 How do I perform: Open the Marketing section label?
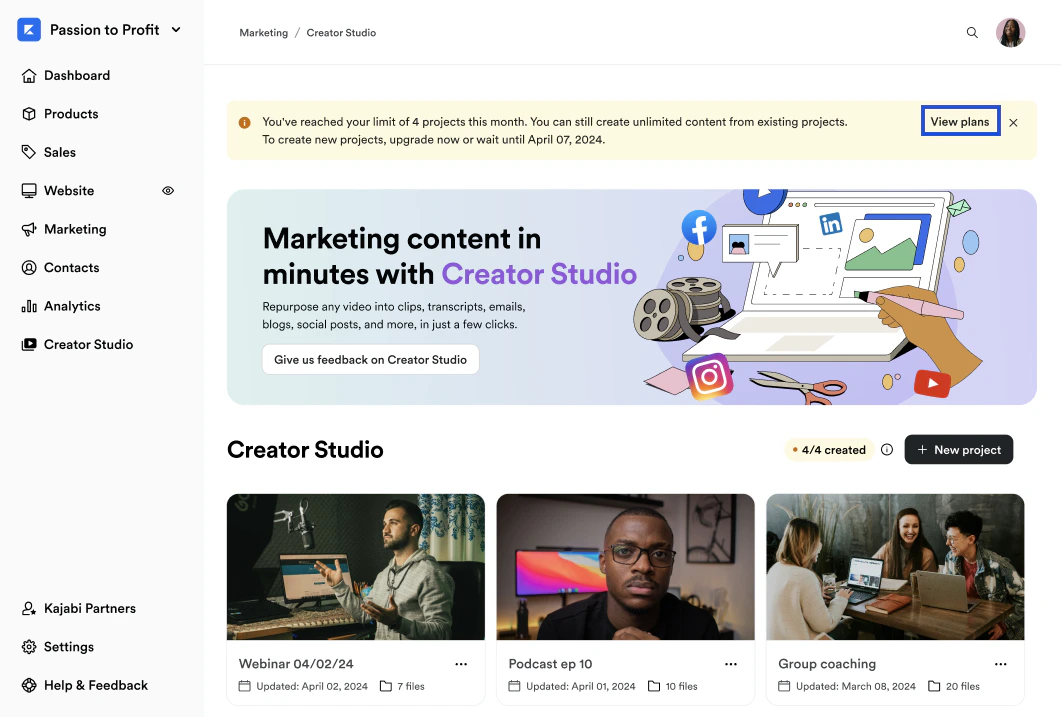coord(75,229)
